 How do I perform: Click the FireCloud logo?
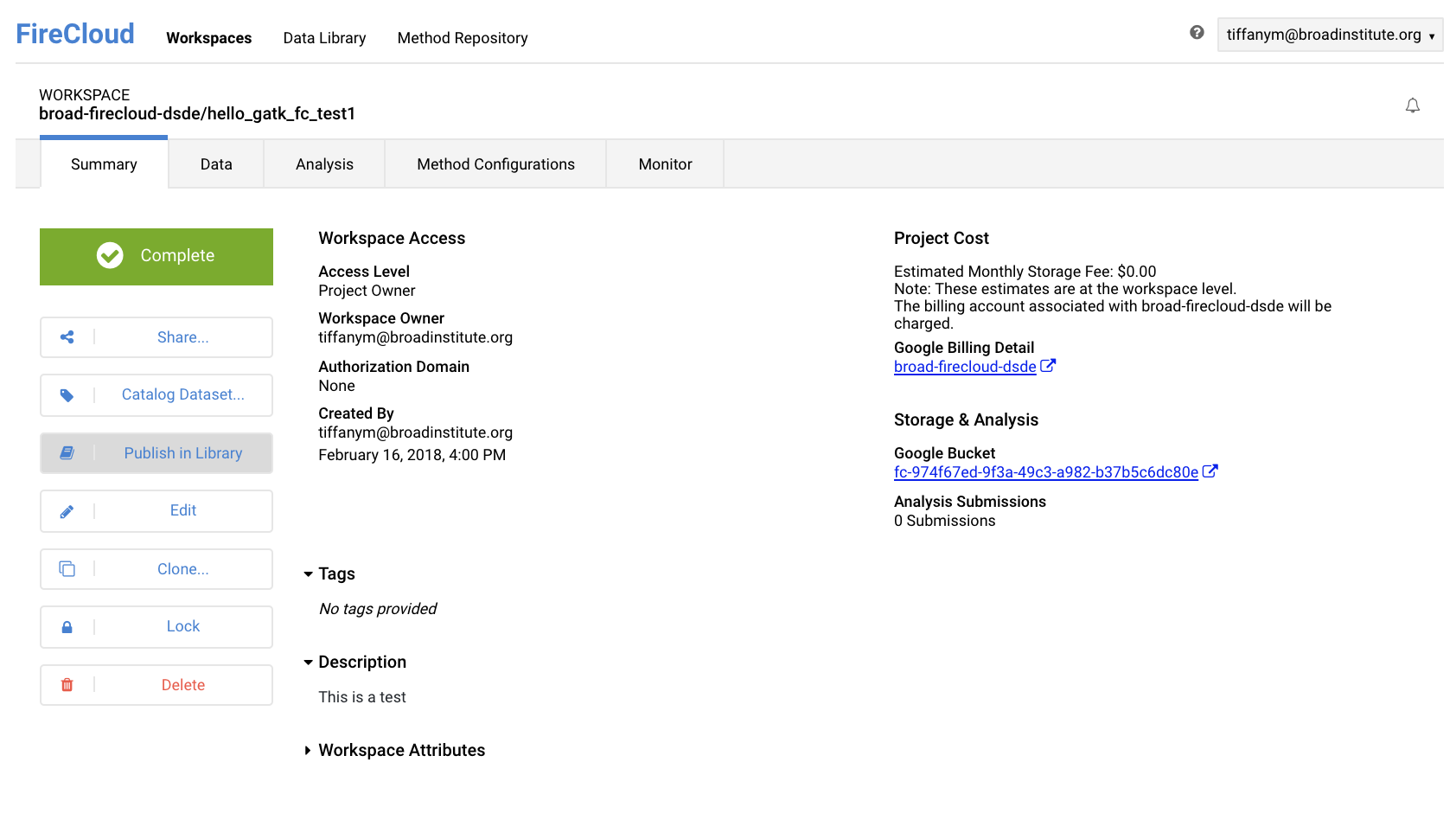coord(75,34)
